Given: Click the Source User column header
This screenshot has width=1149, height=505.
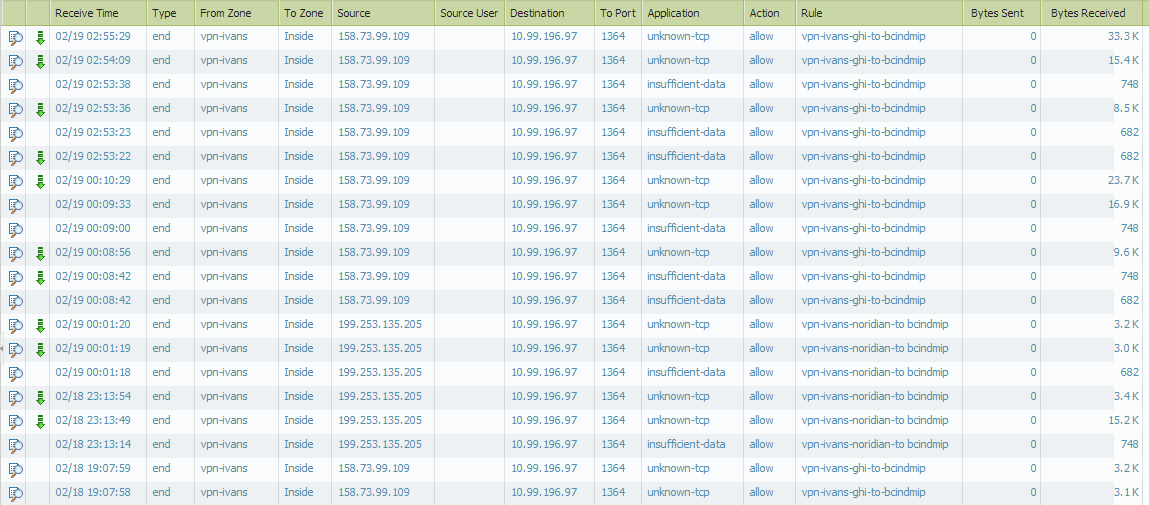Looking at the screenshot, I should [469, 13].
